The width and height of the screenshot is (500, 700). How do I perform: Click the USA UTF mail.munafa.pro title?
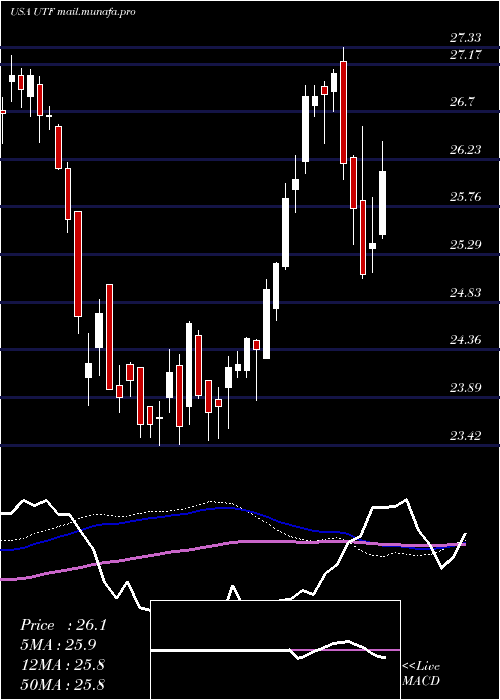(x=73, y=12)
